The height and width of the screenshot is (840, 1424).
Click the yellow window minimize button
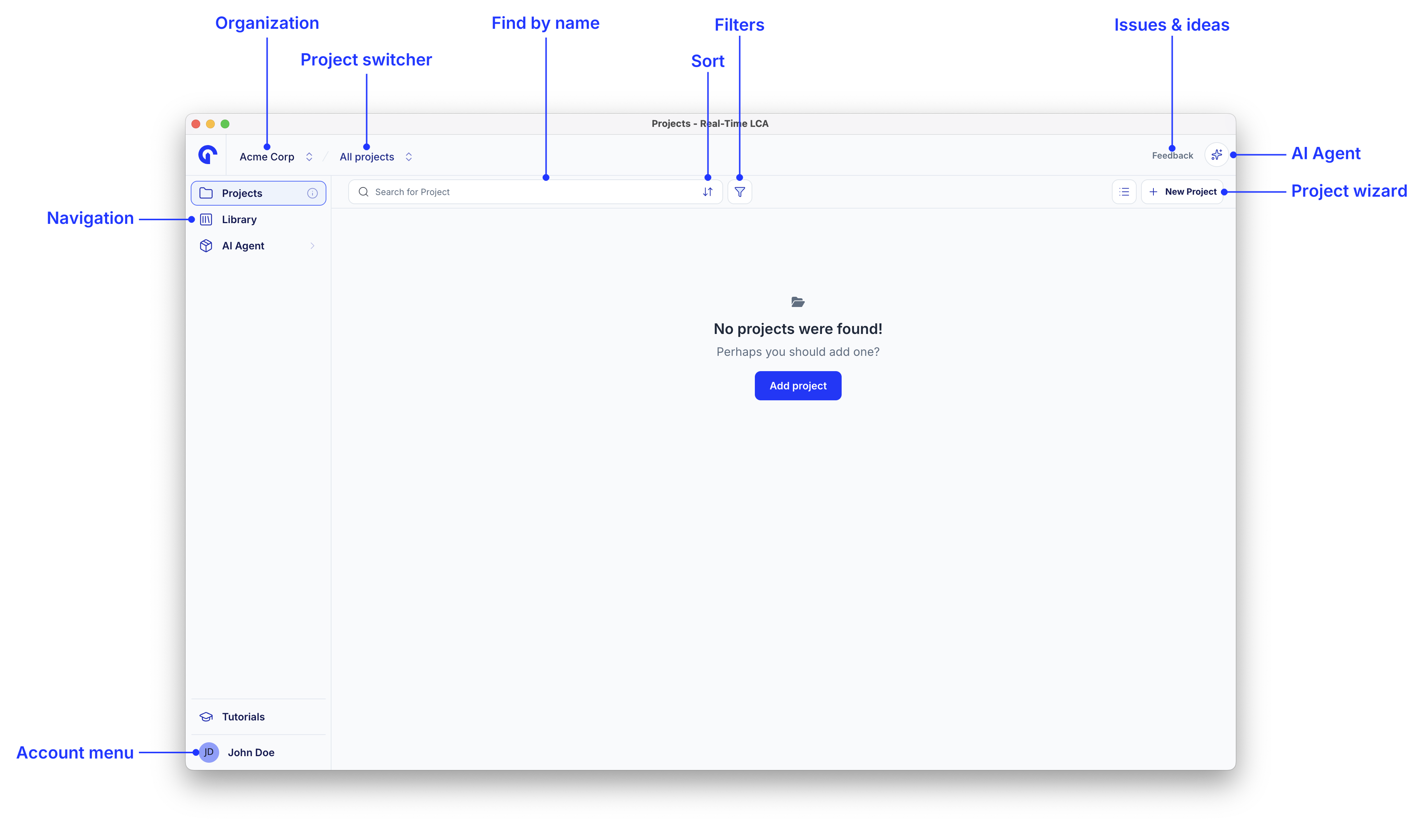pyautogui.click(x=210, y=124)
